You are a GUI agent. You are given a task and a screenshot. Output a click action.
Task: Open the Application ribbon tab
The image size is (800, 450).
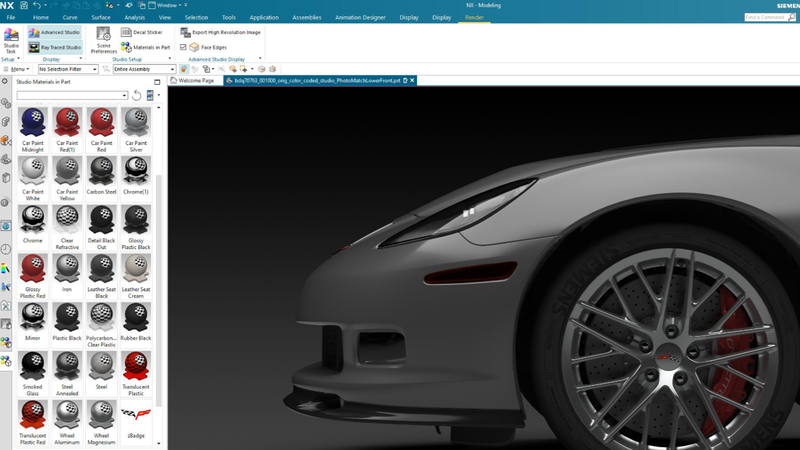click(x=264, y=17)
